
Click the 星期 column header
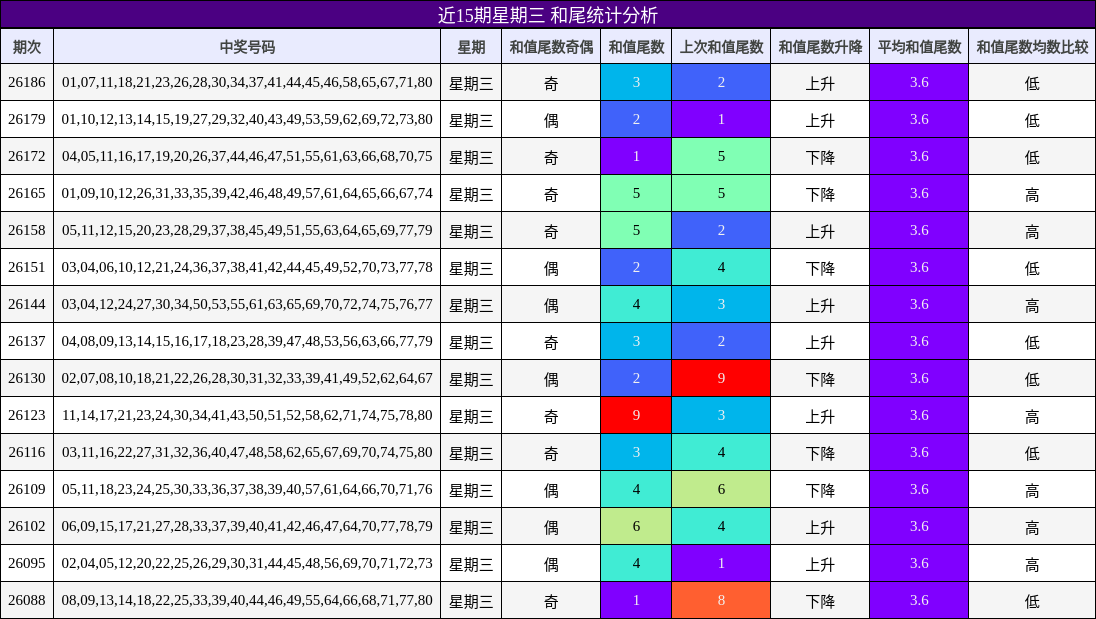(x=471, y=47)
